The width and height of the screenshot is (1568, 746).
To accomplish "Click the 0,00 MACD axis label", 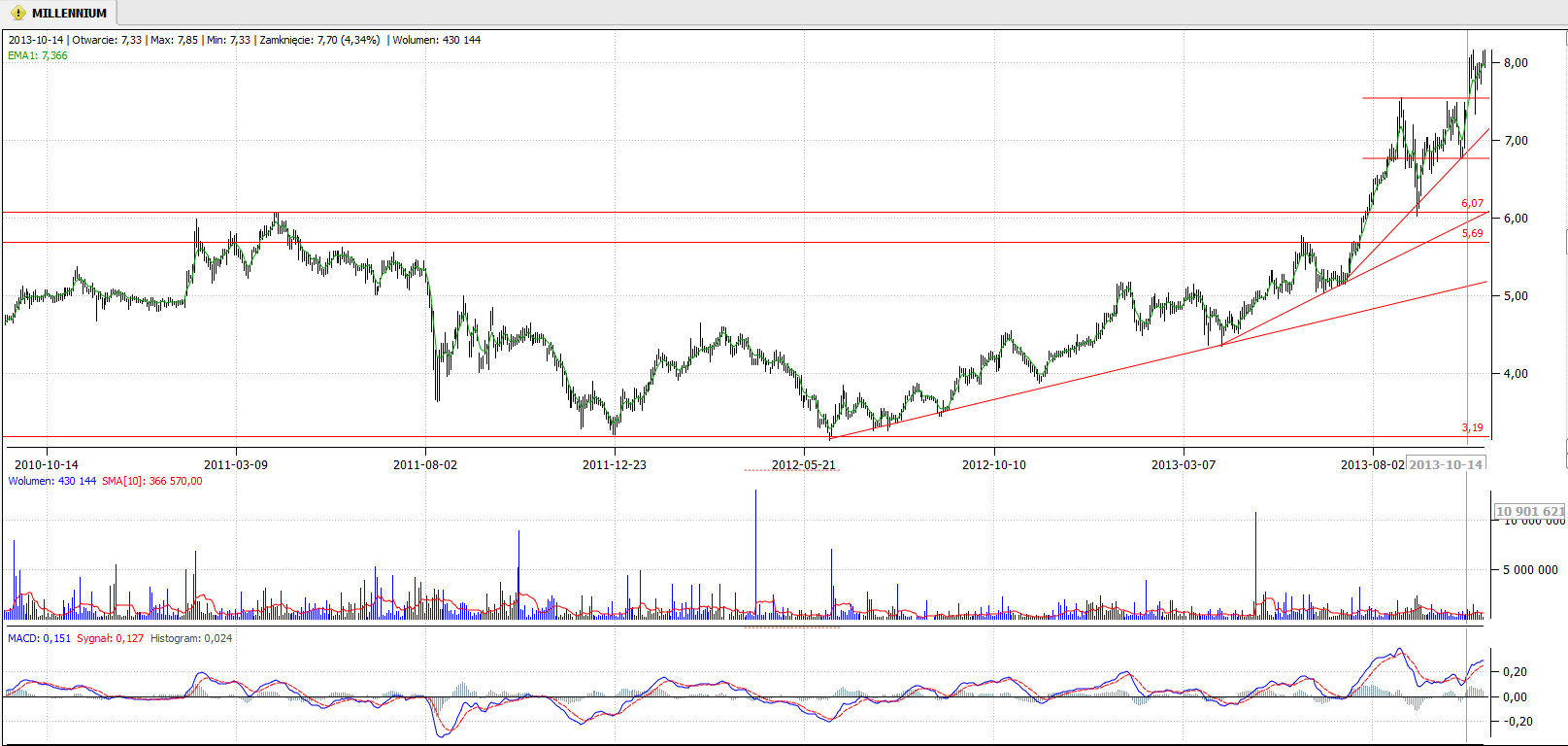I will pos(1515,697).
